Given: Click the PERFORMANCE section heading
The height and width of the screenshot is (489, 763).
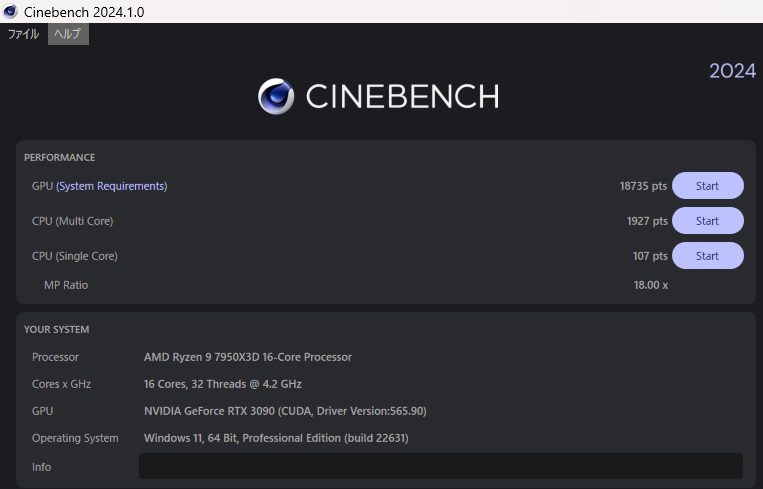Looking at the screenshot, I should coord(59,158).
